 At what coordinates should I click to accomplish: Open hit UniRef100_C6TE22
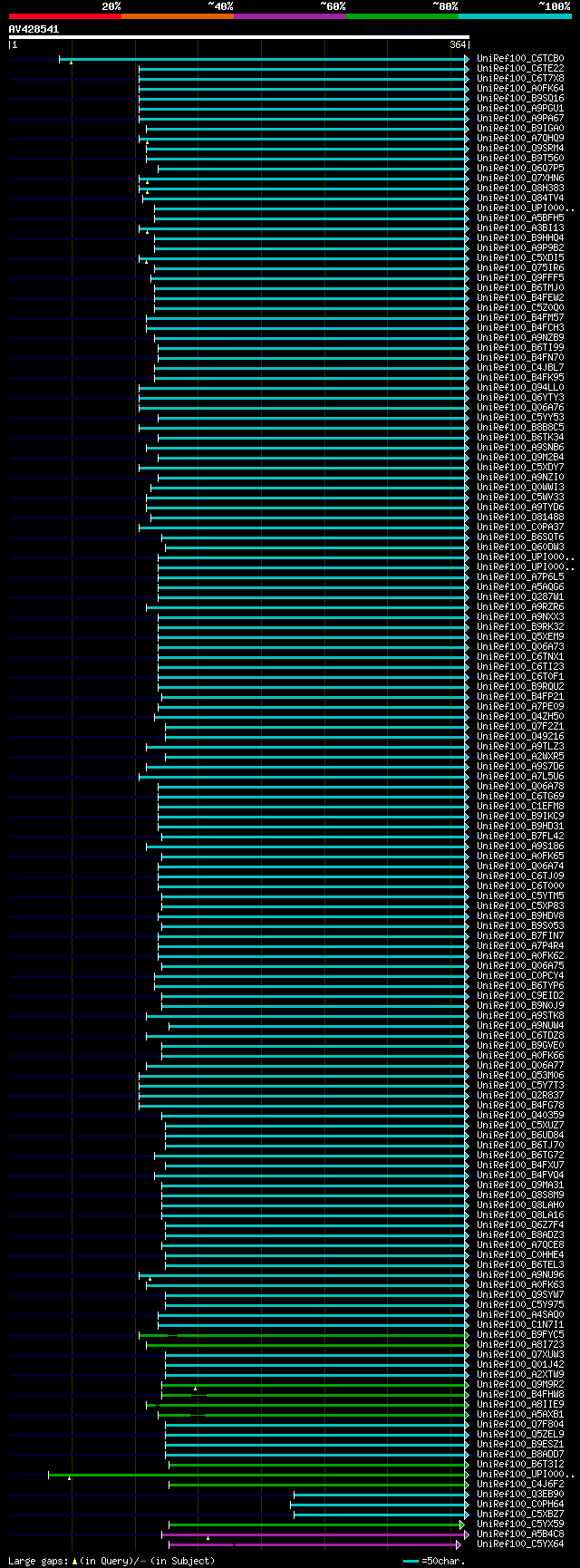(x=520, y=69)
